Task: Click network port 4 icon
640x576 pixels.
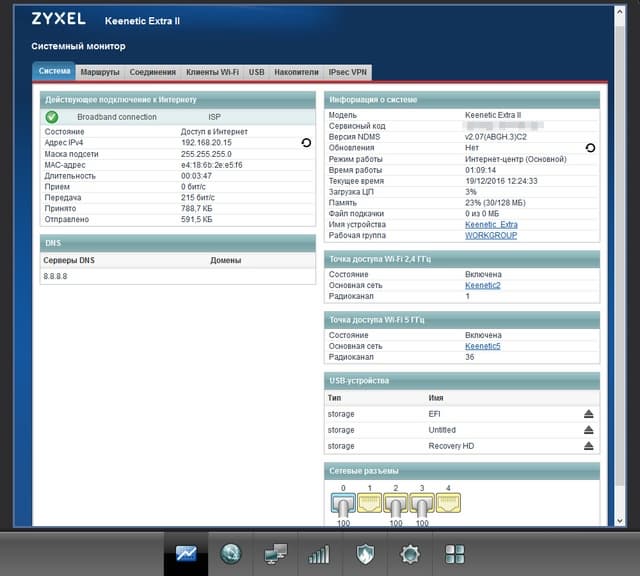Action: click(x=448, y=503)
